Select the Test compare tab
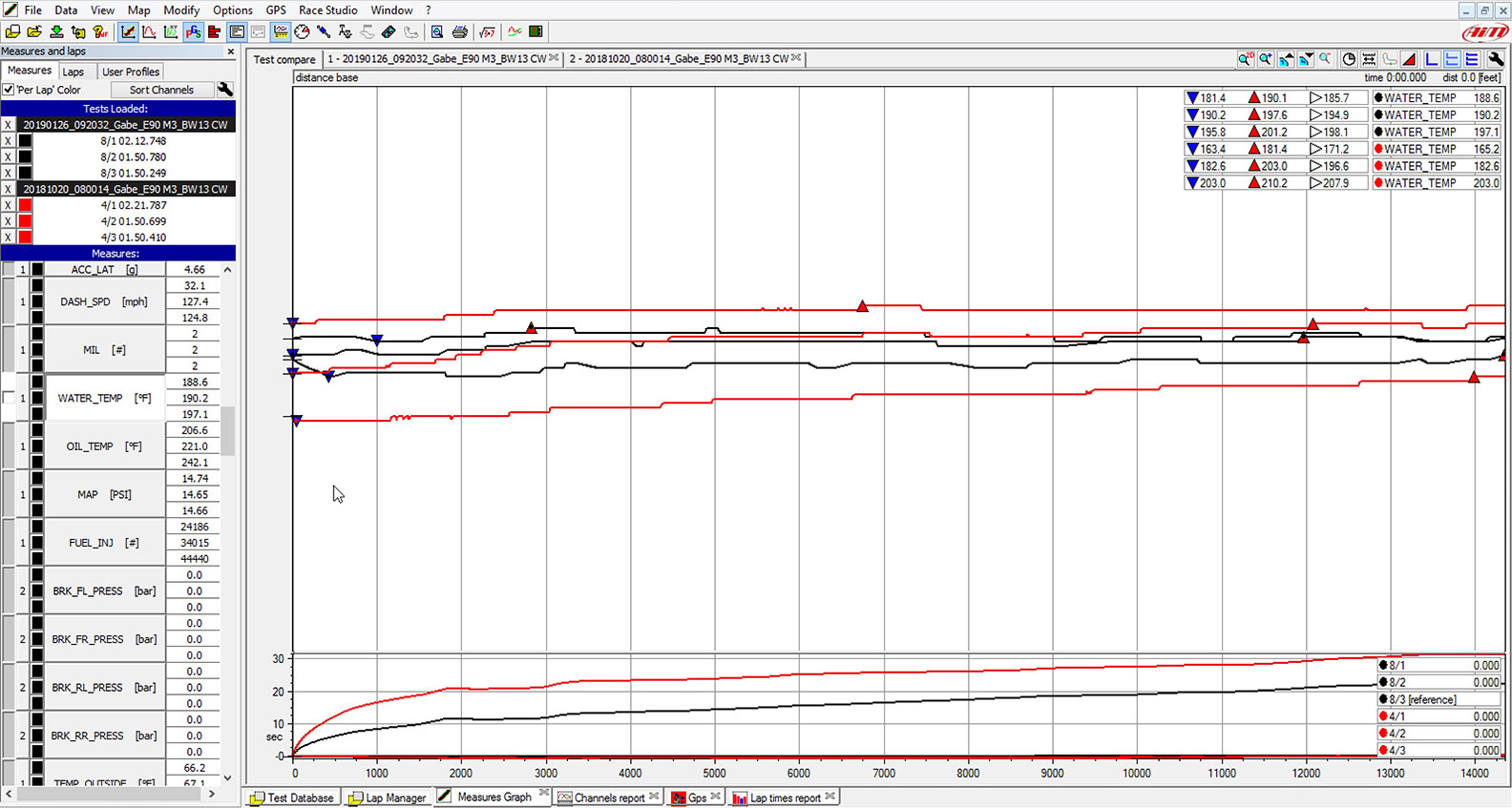Image resolution: width=1512 pixels, height=808 pixels. (x=283, y=59)
